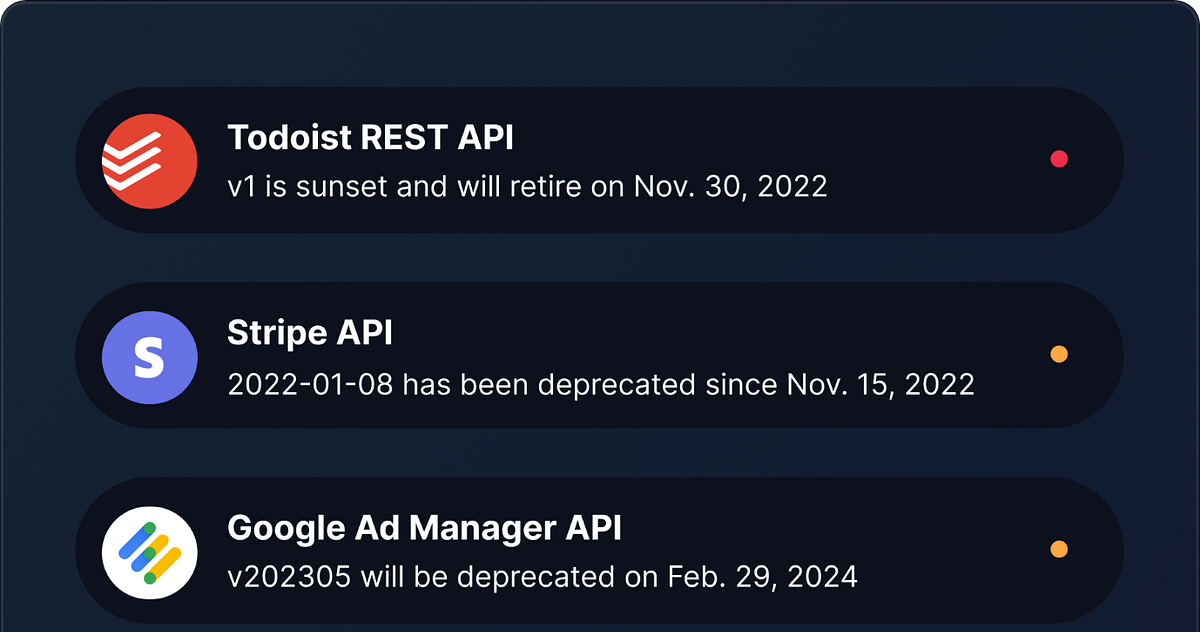Select the Todoist REST API title
The width and height of the screenshot is (1200, 632).
(371, 138)
